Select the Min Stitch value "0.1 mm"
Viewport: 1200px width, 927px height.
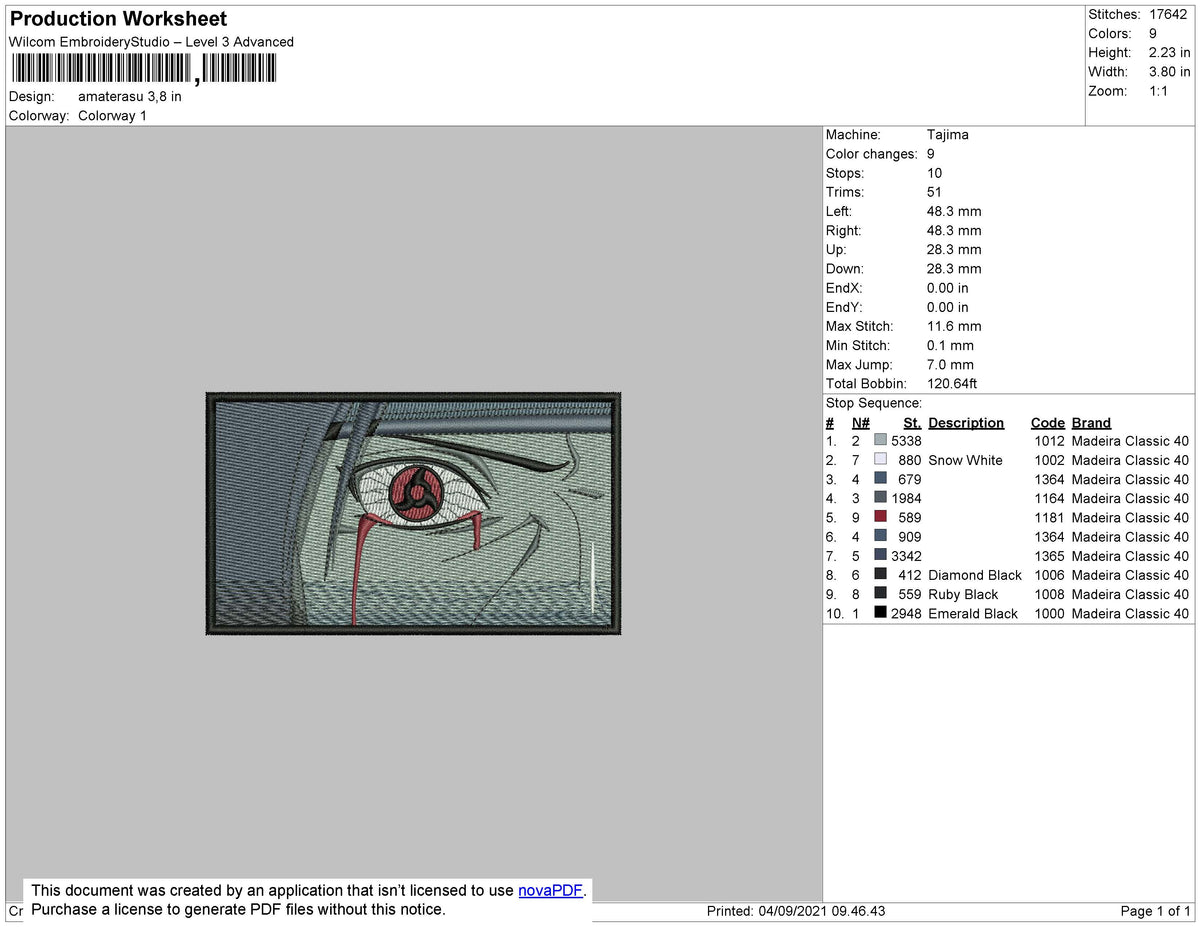[x=950, y=345]
